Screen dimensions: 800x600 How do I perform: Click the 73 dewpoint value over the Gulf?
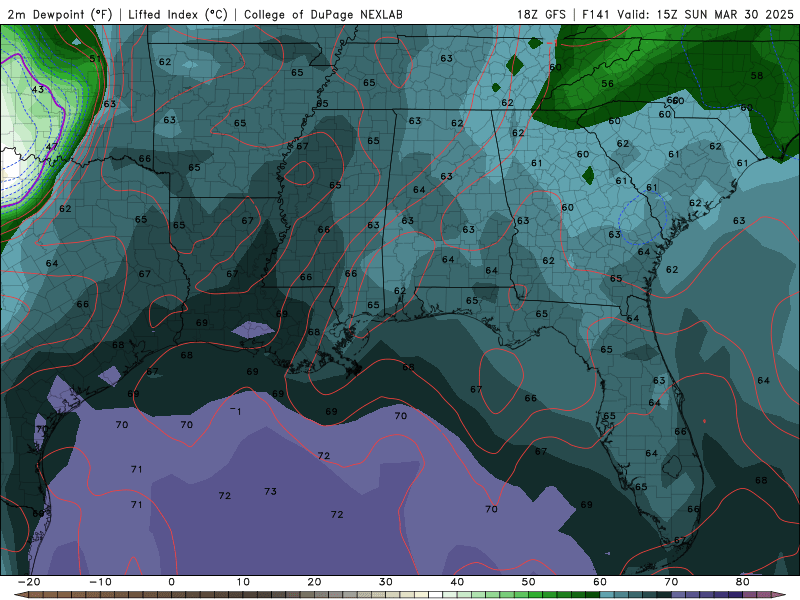coord(270,491)
